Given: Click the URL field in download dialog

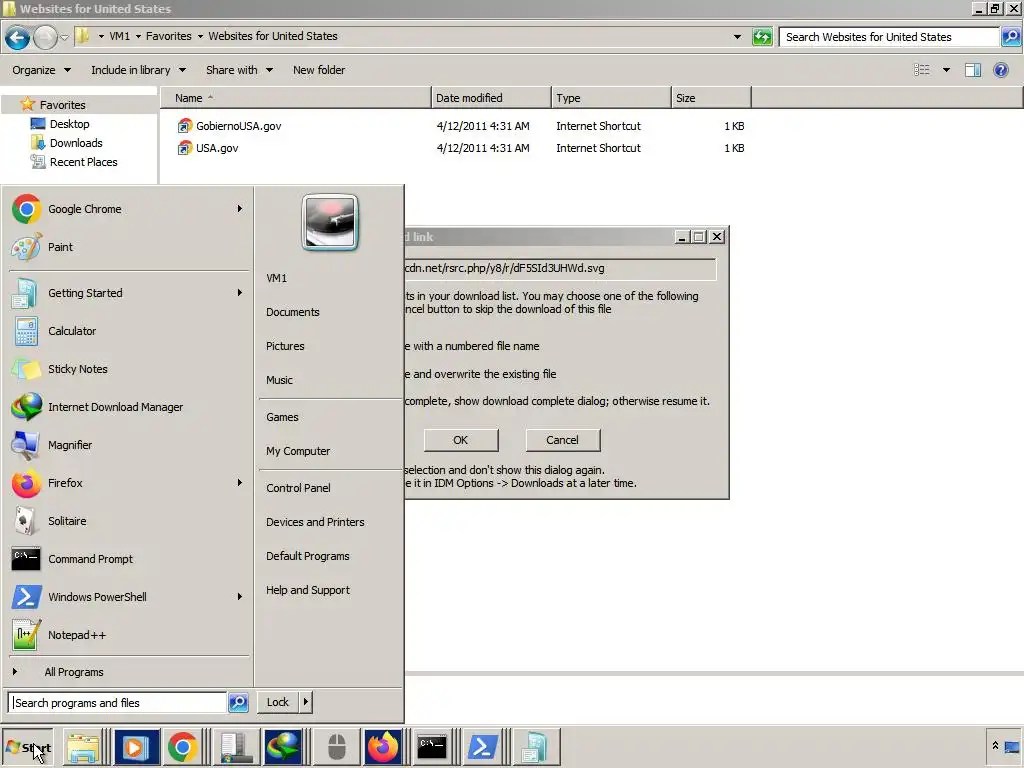Looking at the screenshot, I should [x=560, y=268].
